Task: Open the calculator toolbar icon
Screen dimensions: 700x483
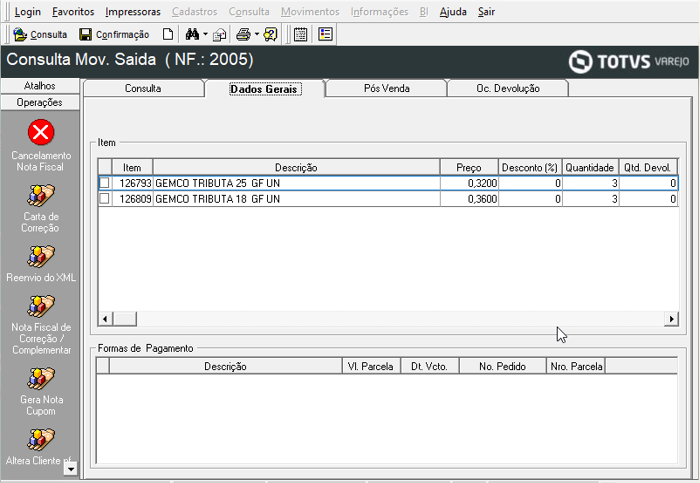Action: click(300, 34)
